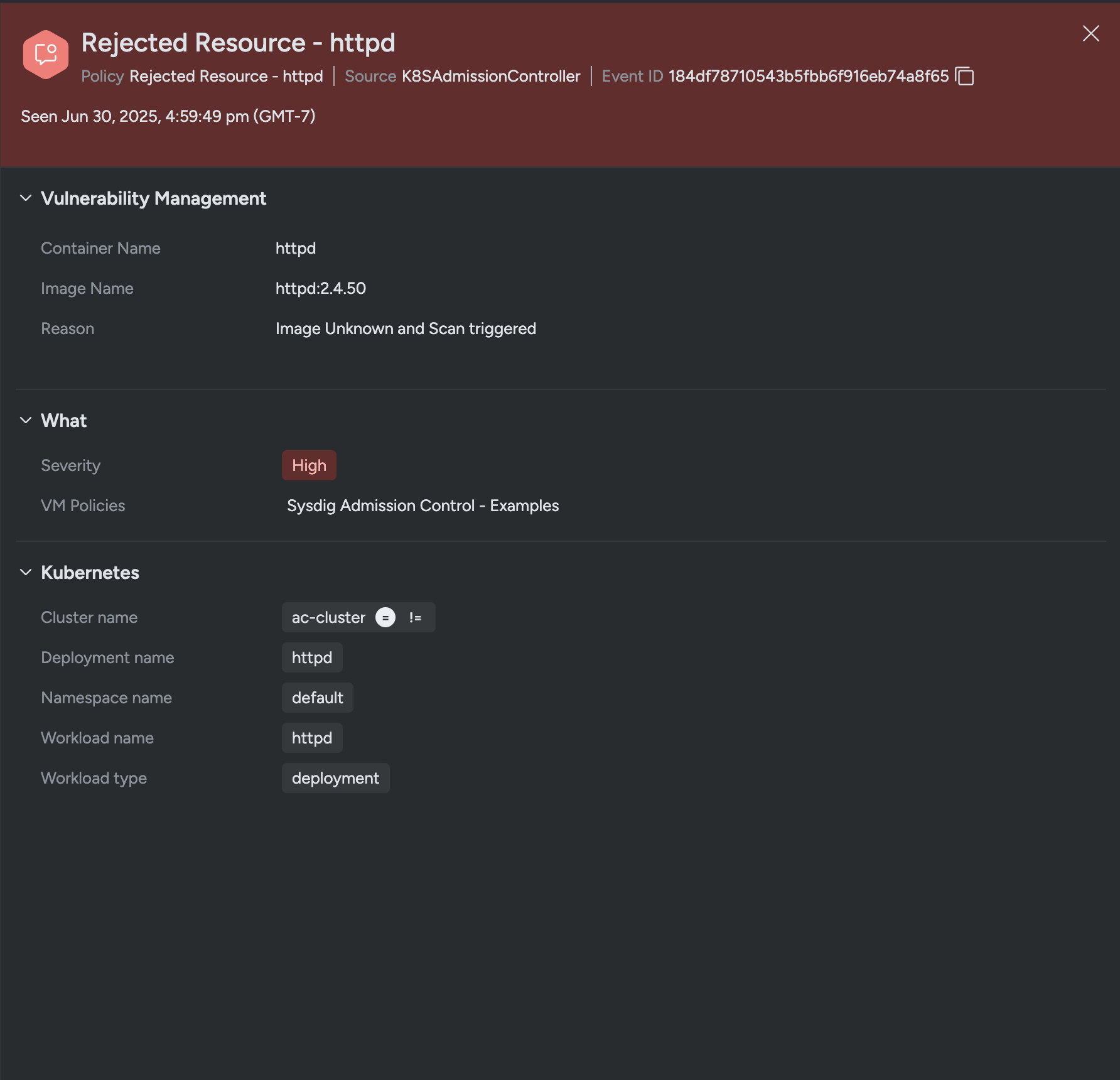
Task: Select the ac-cluster cluster name chip
Action: 328,617
